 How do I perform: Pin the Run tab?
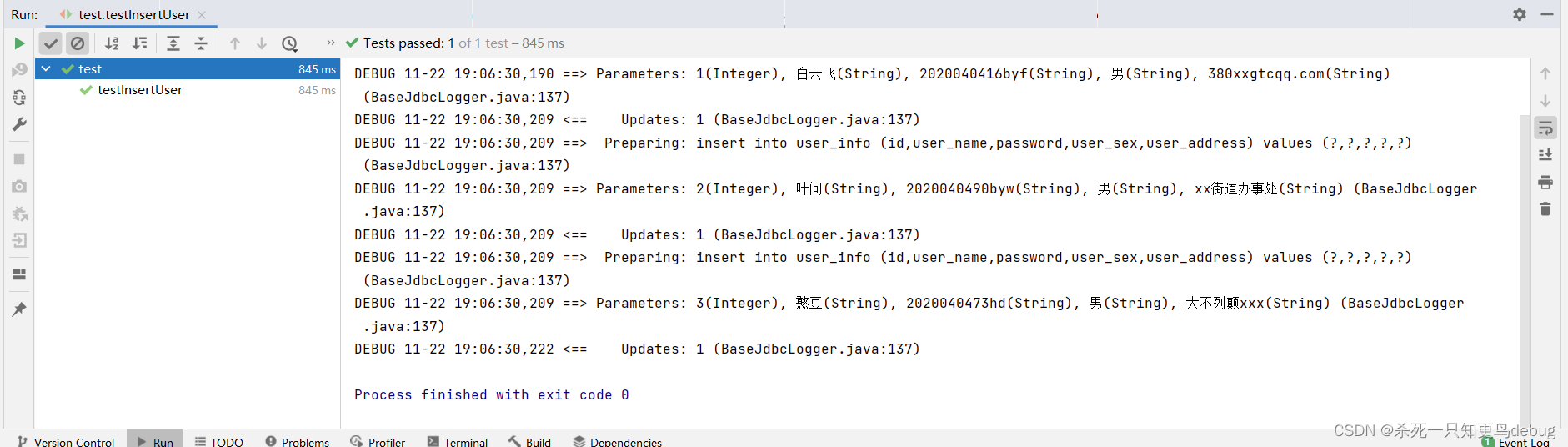tap(19, 309)
